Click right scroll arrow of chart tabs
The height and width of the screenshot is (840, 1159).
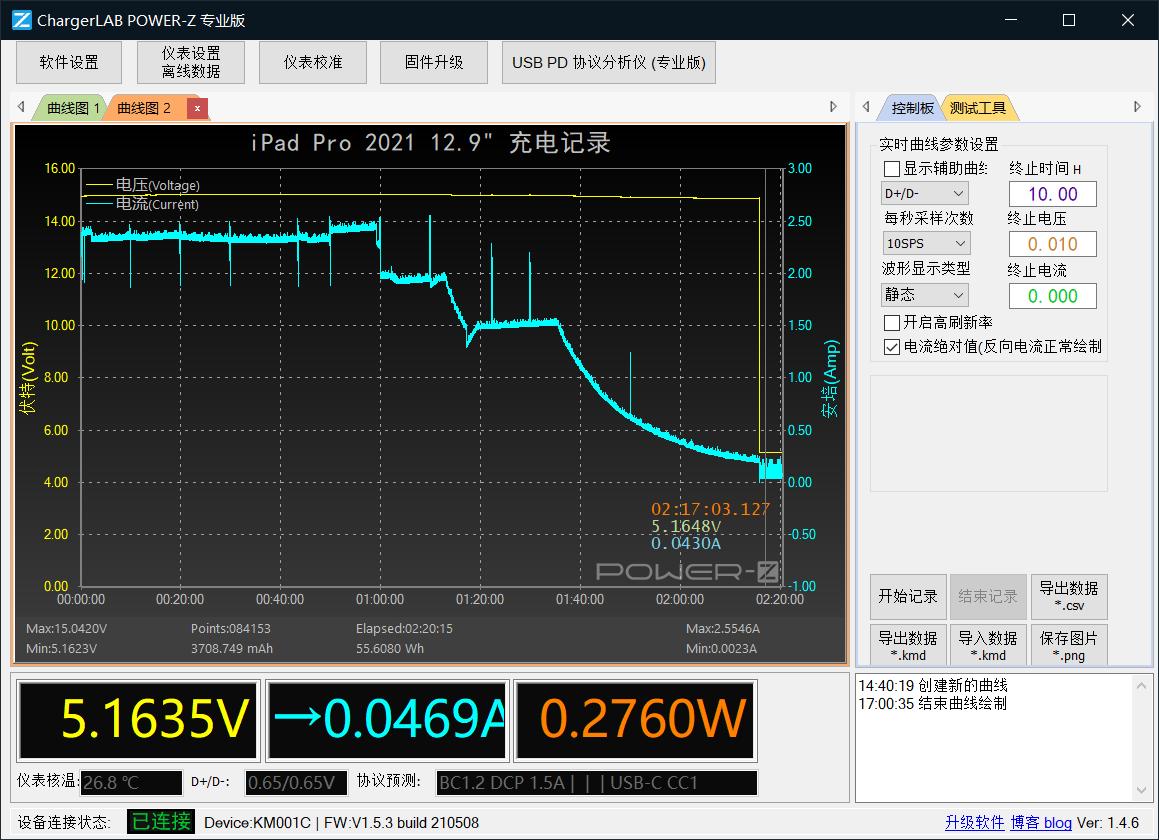click(834, 107)
